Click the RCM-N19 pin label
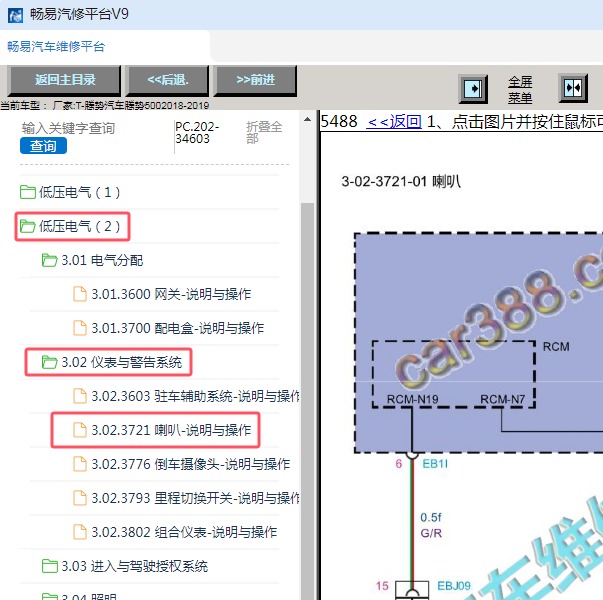Screen dimensions: 603x600 pos(413,399)
